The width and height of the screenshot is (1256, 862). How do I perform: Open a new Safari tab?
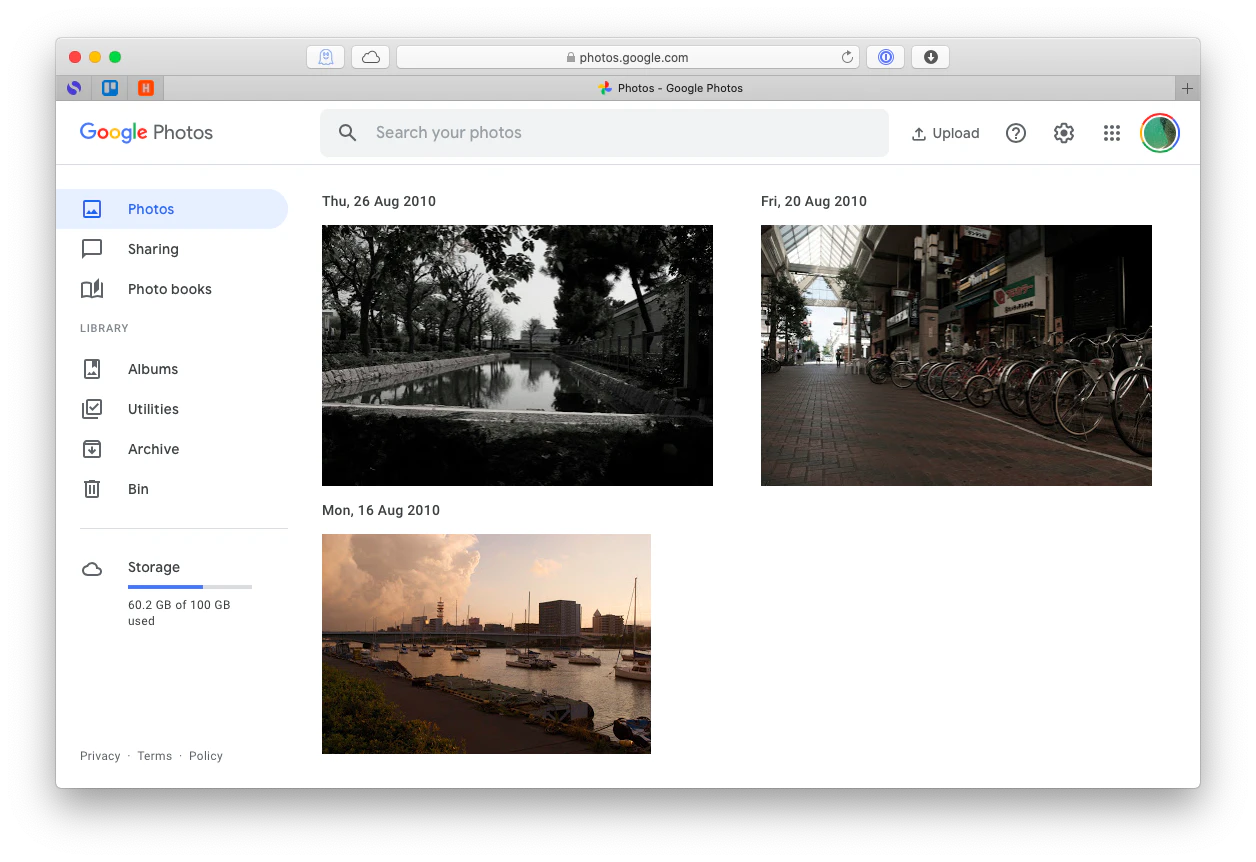tap(1187, 88)
